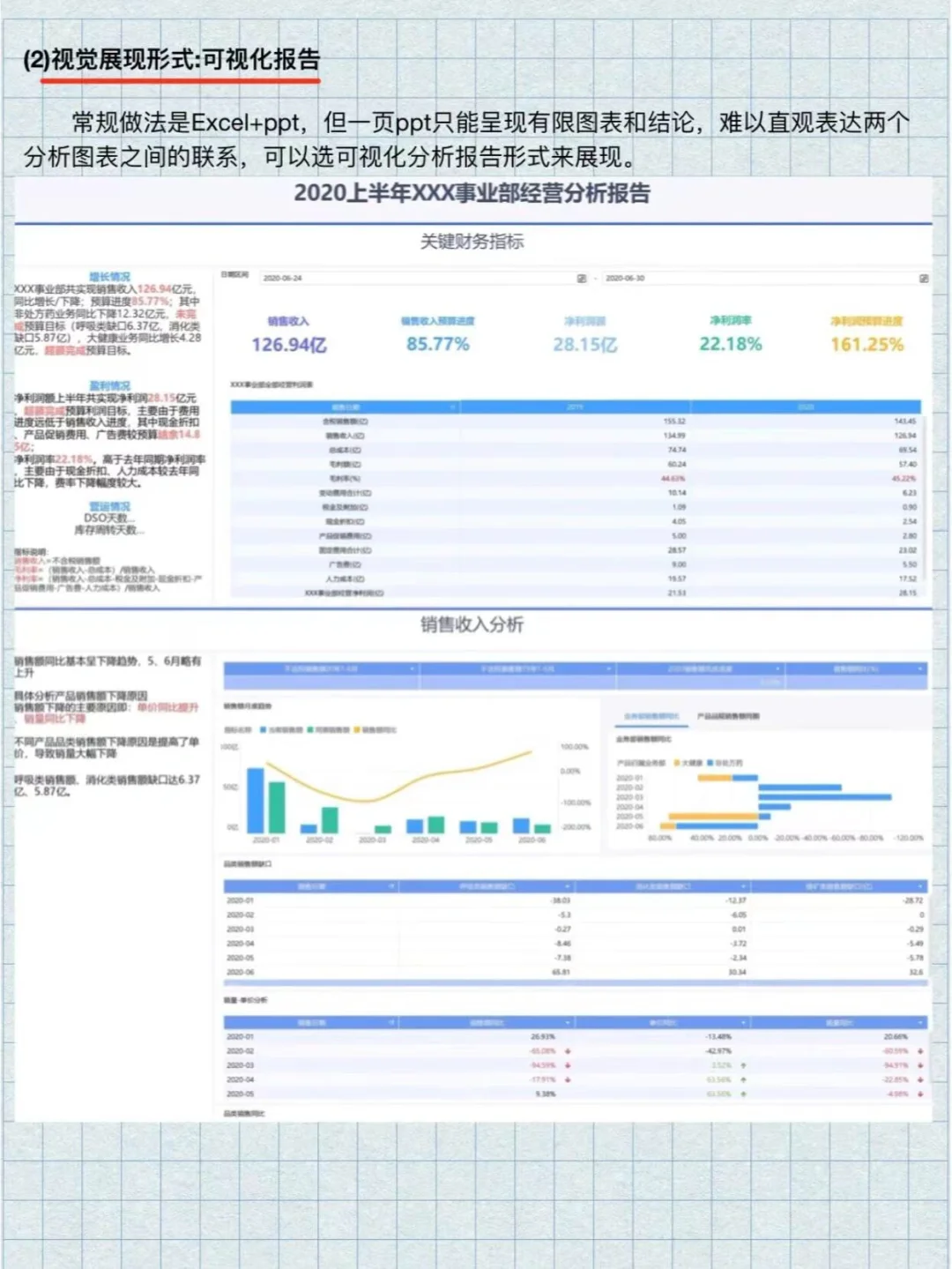Open date column dropdown in 品类销售额缺口 table
The height and width of the screenshot is (1269, 952).
[x=391, y=886]
